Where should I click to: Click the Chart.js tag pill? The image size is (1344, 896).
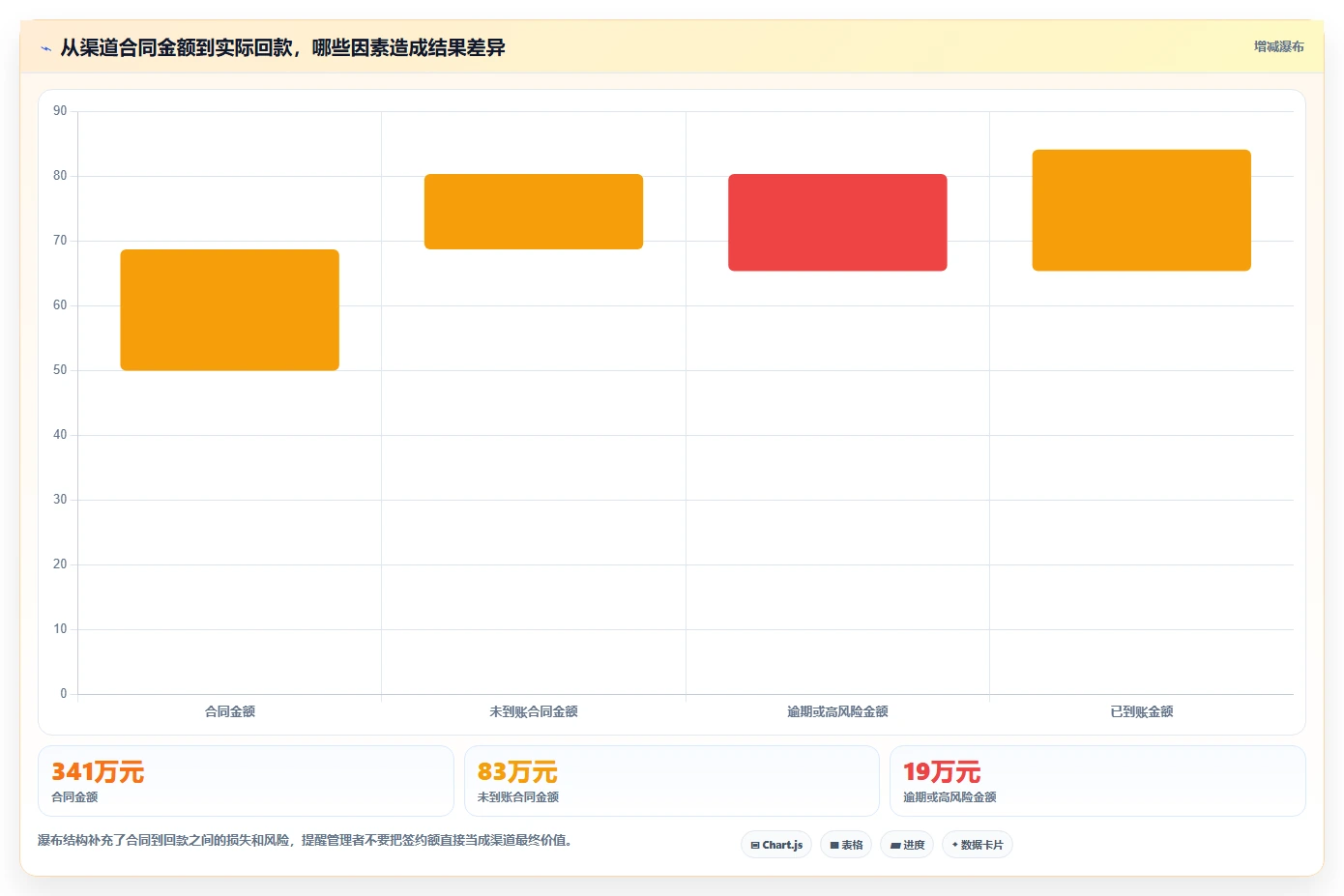pos(776,845)
